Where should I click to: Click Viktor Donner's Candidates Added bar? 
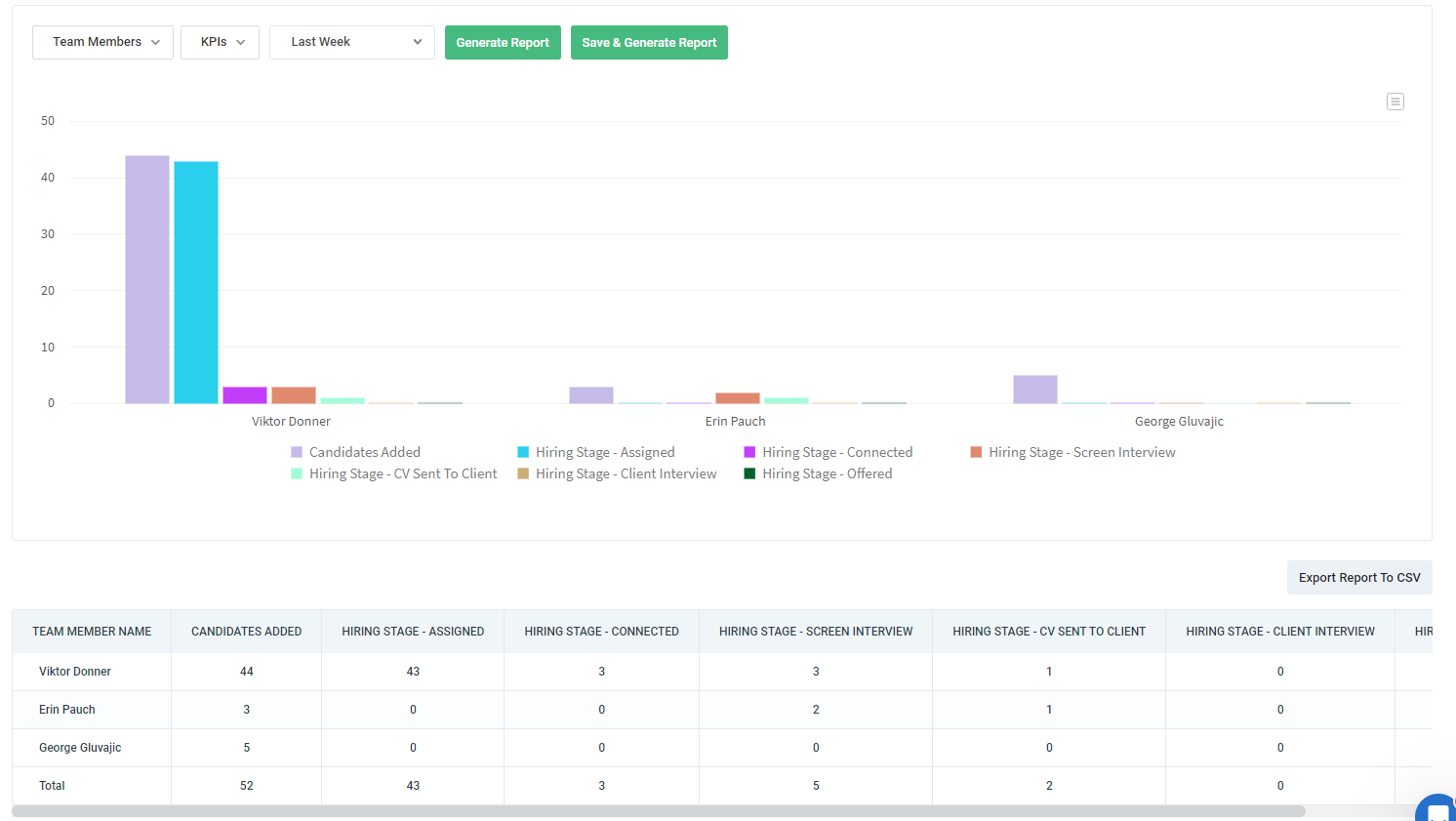147,279
